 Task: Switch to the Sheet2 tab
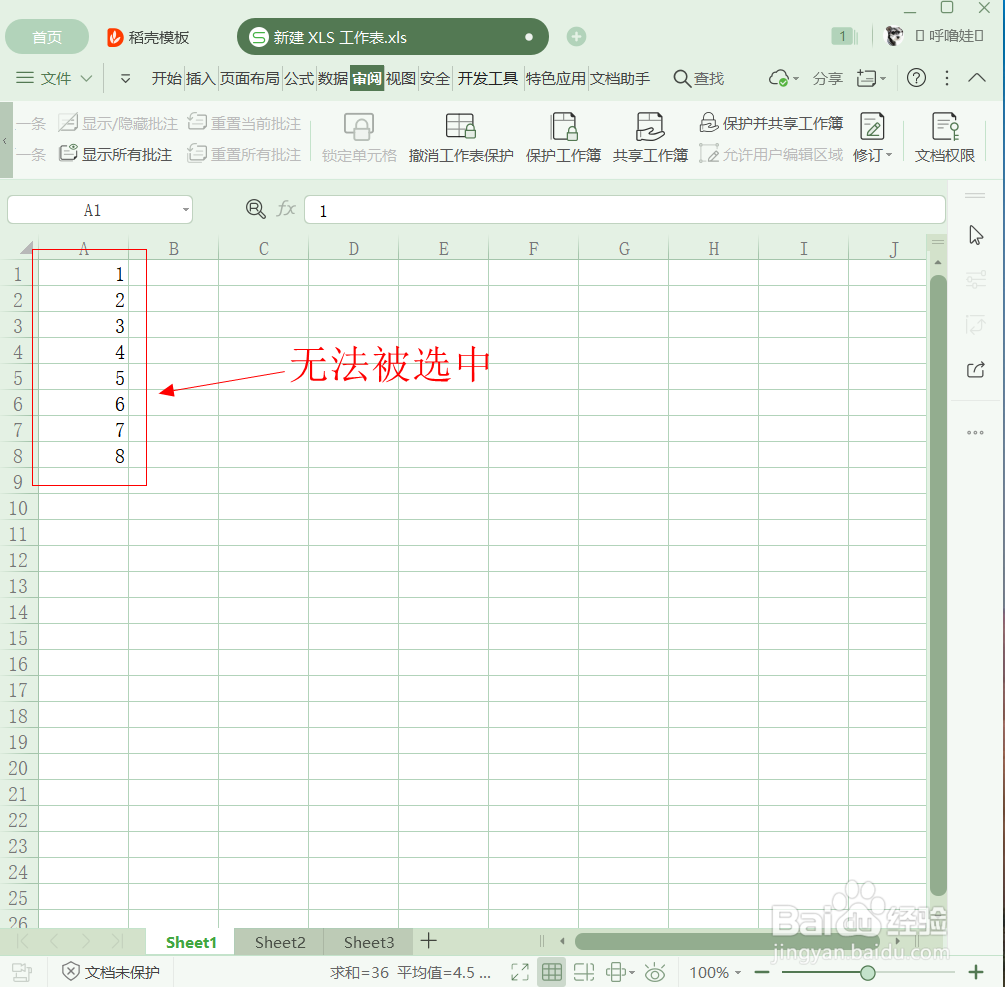(x=280, y=941)
